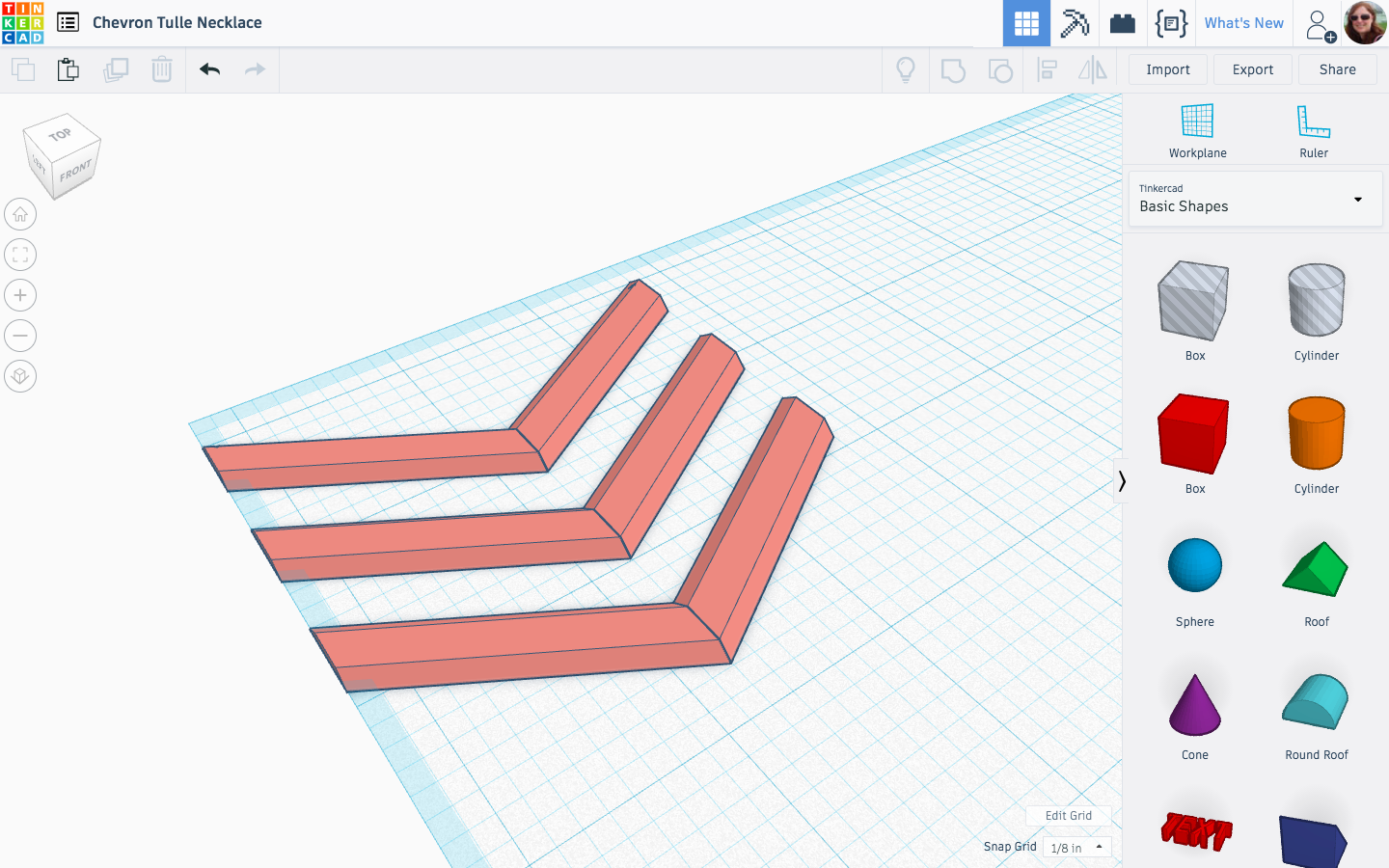Collapse the shapes panel arrow
This screenshot has width=1389, height=868.
coord(1121,480)
